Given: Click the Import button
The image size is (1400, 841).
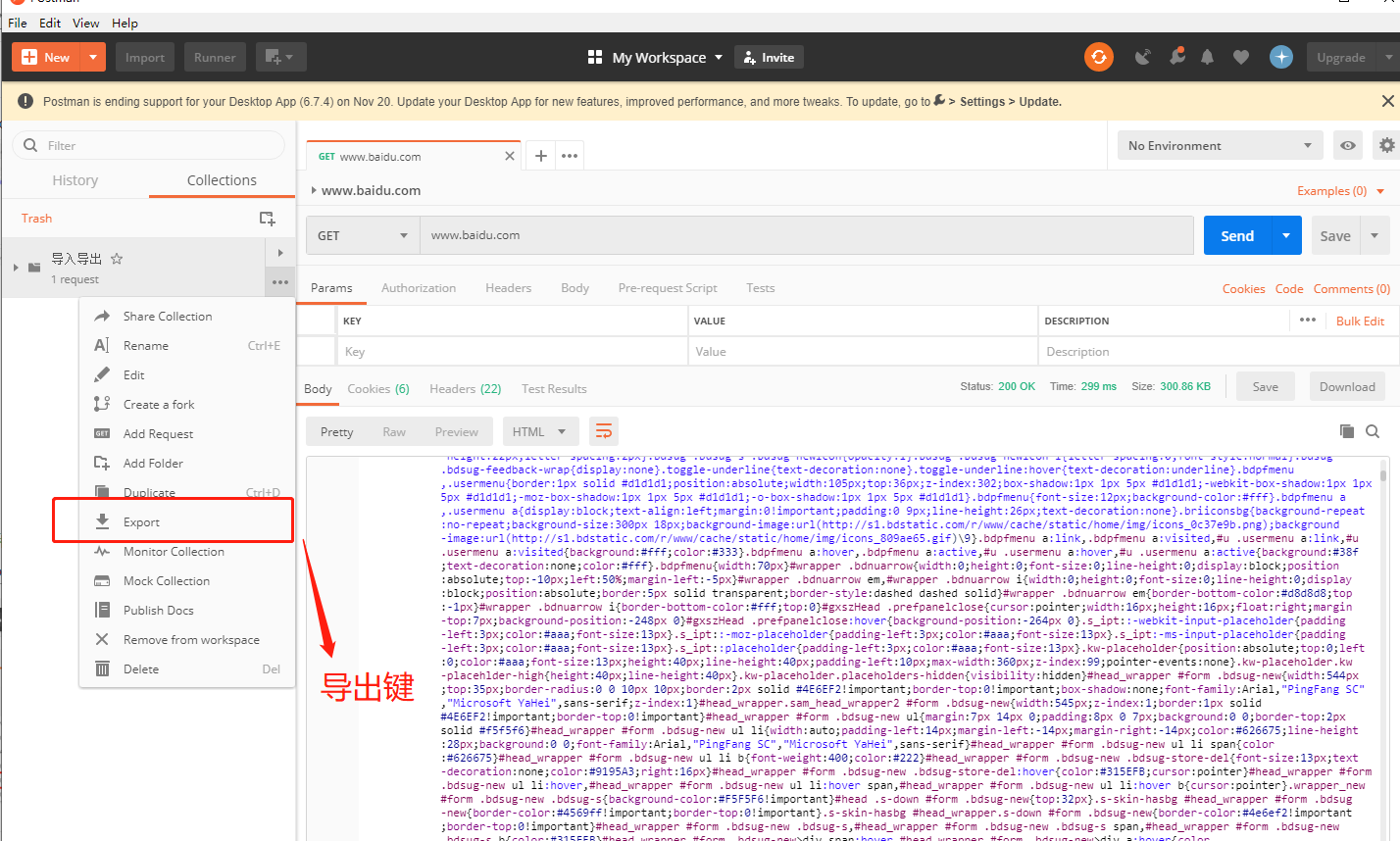Looking at the screenshot, I should click(145, 57).
